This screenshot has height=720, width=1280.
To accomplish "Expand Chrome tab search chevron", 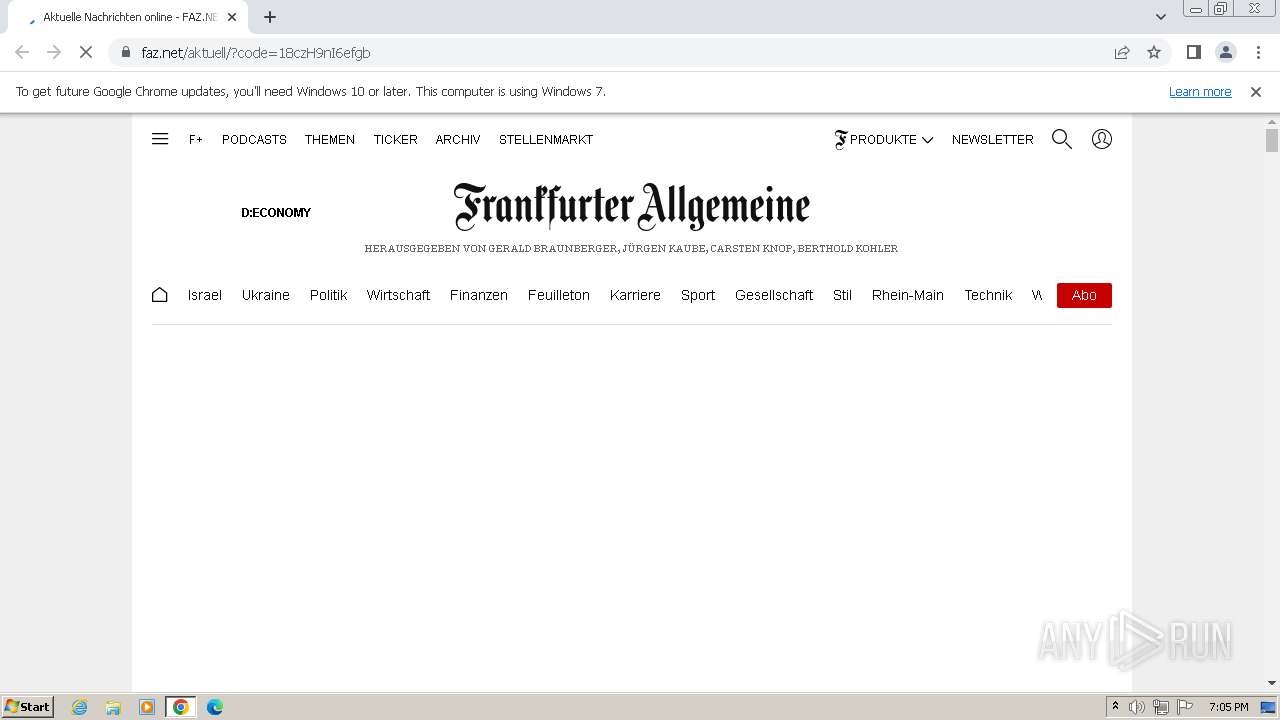I will 1161,16.
